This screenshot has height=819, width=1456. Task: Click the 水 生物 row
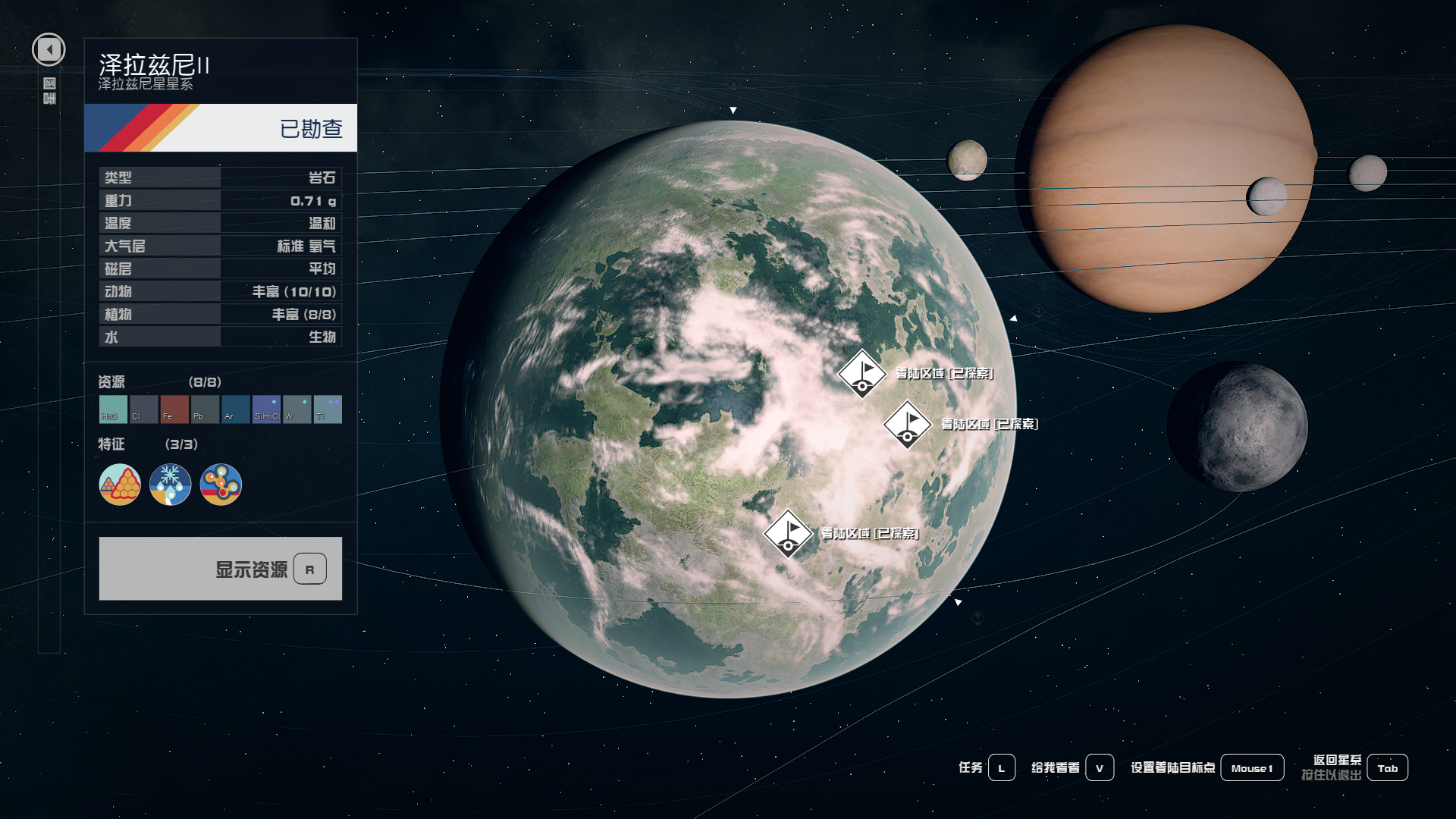point(221,337)
